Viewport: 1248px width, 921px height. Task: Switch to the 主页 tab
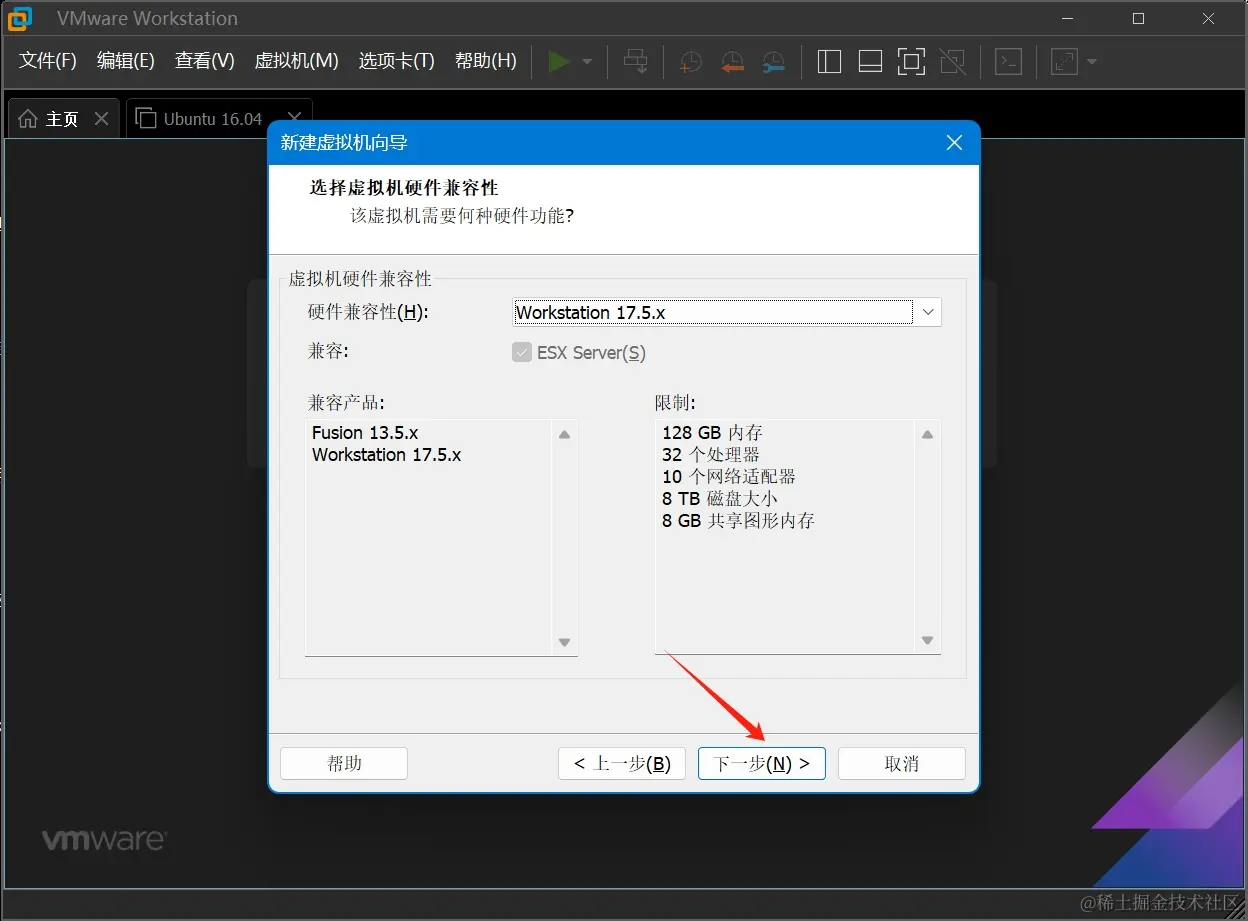coord(63,118)
